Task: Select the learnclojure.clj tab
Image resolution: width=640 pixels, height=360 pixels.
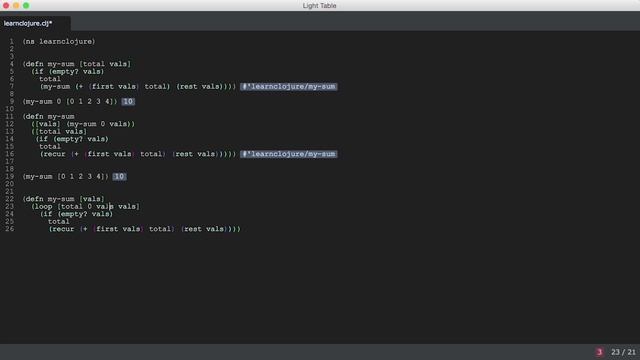Action: coord(28,23)
